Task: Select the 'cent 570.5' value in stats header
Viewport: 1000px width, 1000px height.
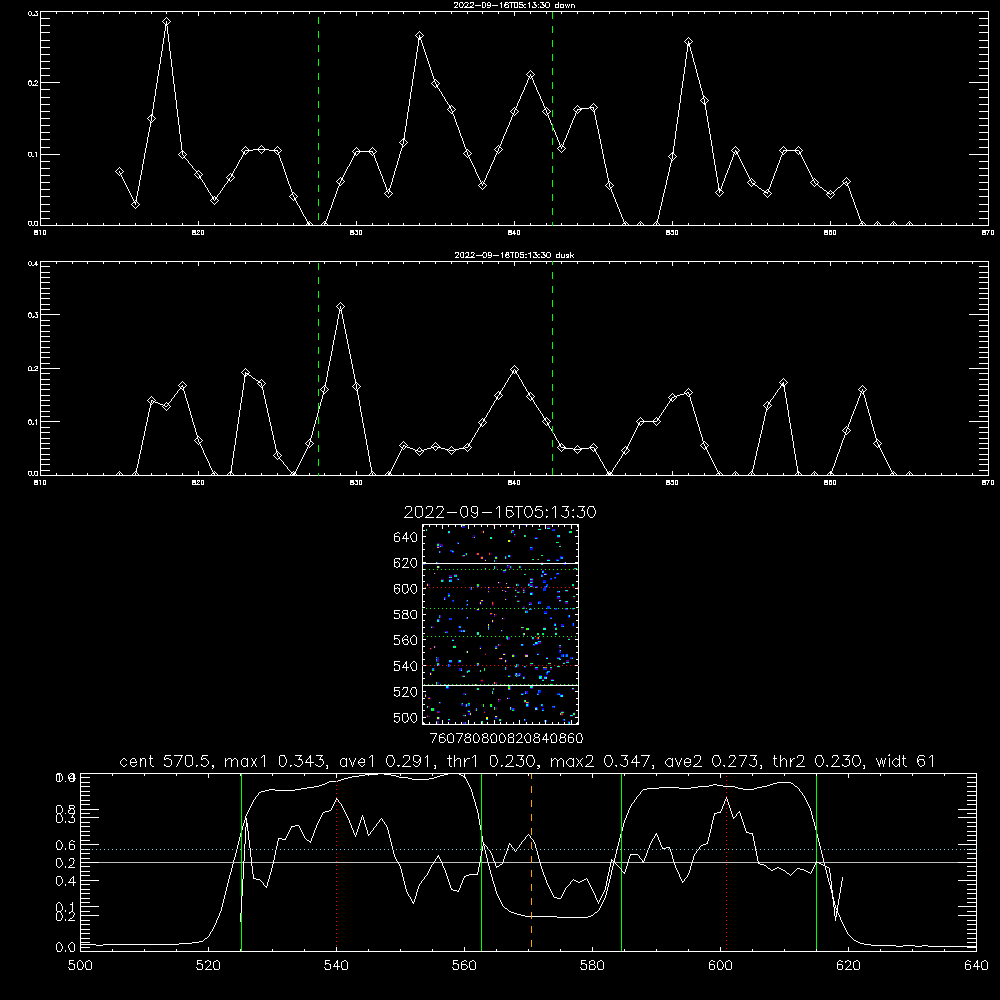Action: [165, 761]
